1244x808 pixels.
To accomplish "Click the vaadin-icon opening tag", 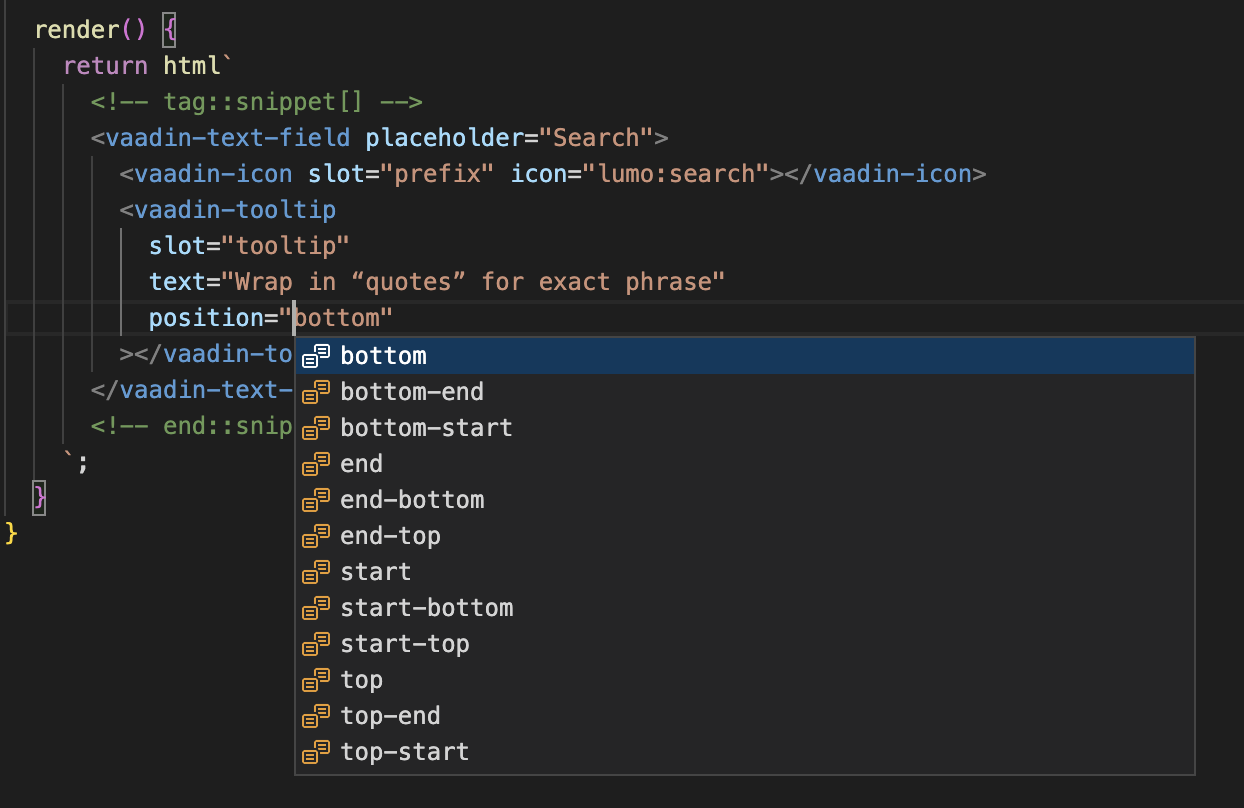I will coord(207,173).
